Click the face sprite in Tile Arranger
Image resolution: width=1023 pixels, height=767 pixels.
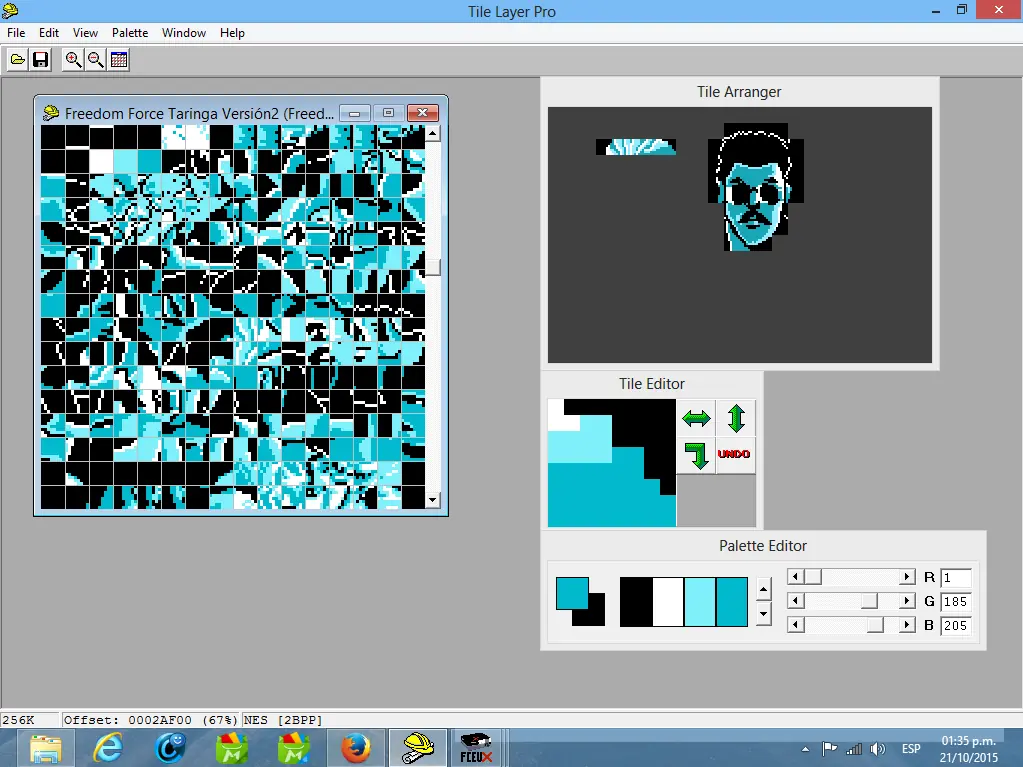(x=756, y=187)
